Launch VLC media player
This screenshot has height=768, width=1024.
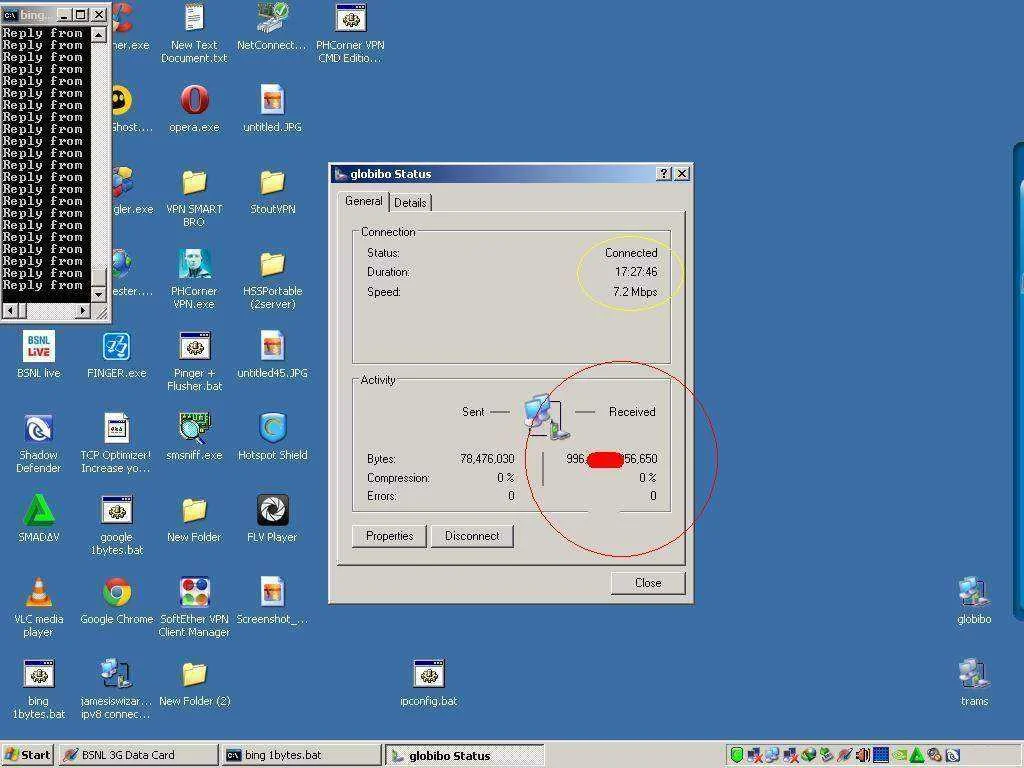point(39,607)
